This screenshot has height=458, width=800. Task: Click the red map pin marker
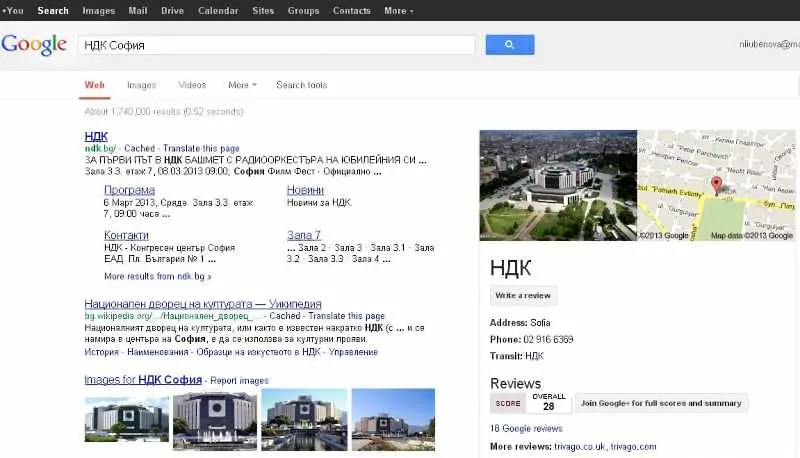coord(717,185)
